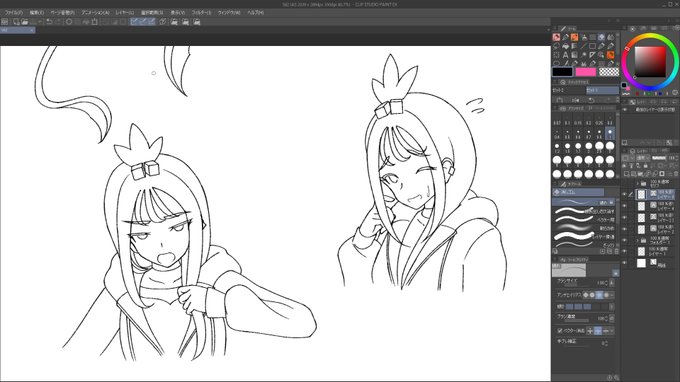Click the New document icon in command bar
680x382 pixels.
16,22
